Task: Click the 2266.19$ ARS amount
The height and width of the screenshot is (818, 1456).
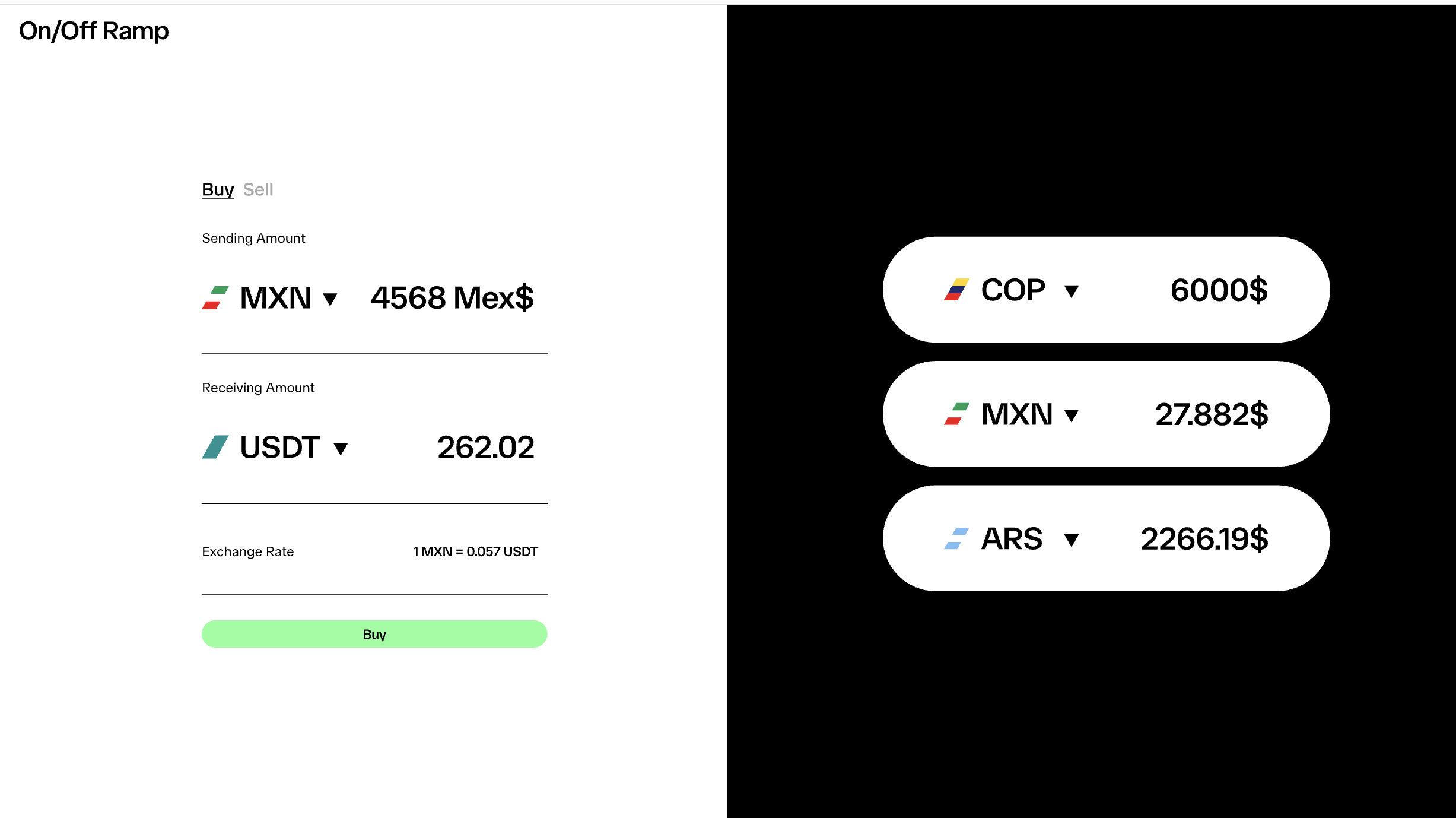Action: [x=1204, y=538]
